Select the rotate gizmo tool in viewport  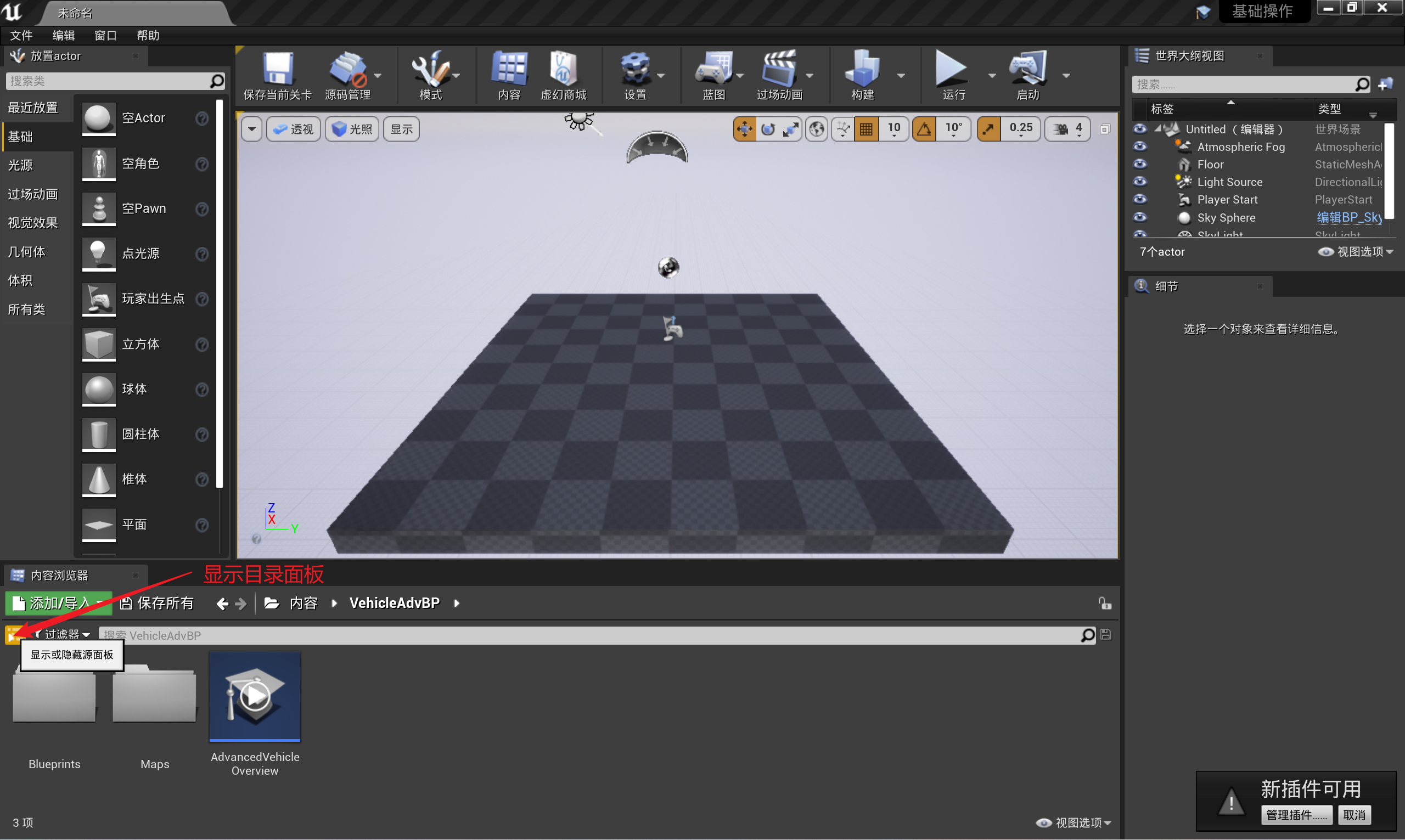pyautogui.click(x=768, y=129)
